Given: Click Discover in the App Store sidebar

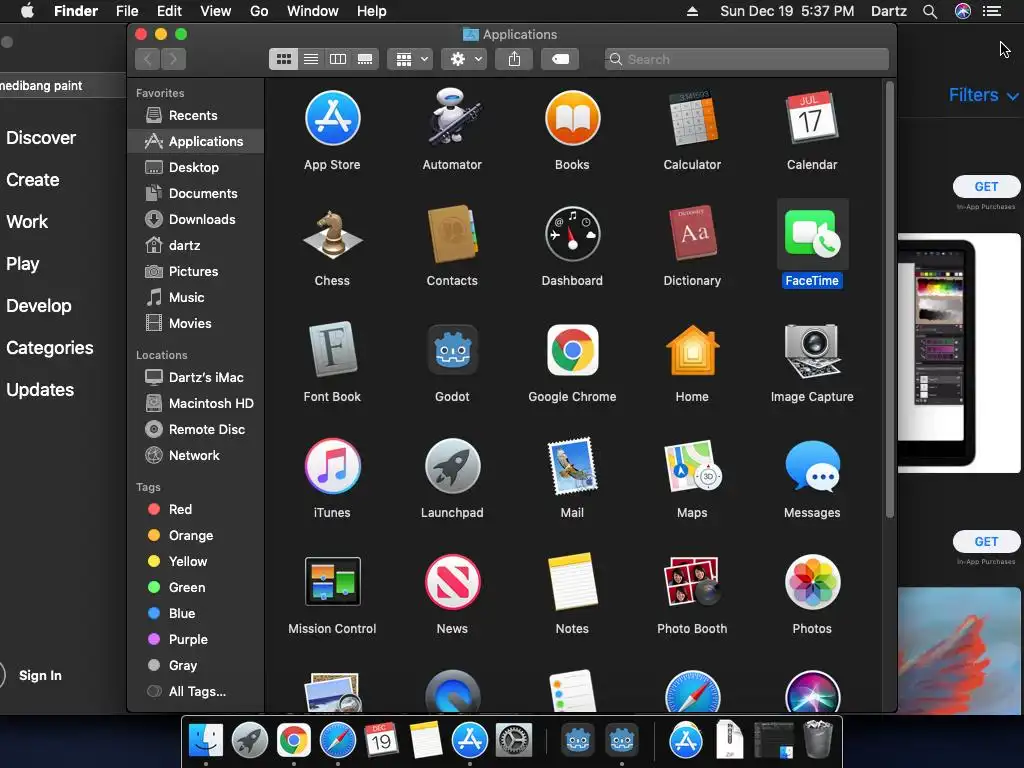Looking at the screenshot, I should 41,138.
